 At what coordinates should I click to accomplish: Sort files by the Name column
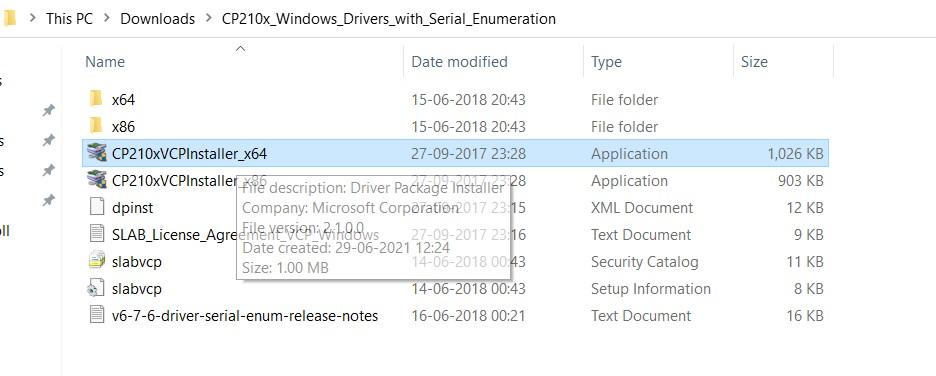pos(105,61)
